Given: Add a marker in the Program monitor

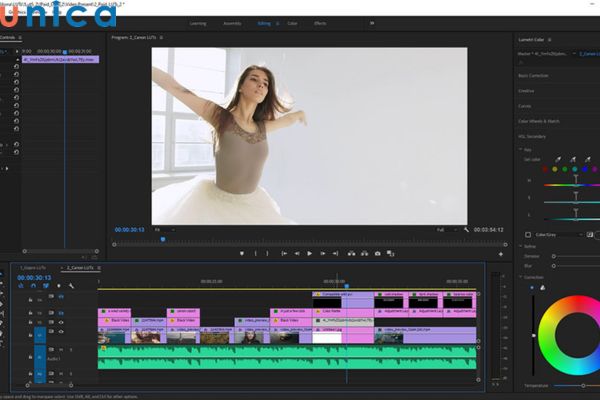Looking at the screenshot, I should pyautogui.click(x=241, y=253).
